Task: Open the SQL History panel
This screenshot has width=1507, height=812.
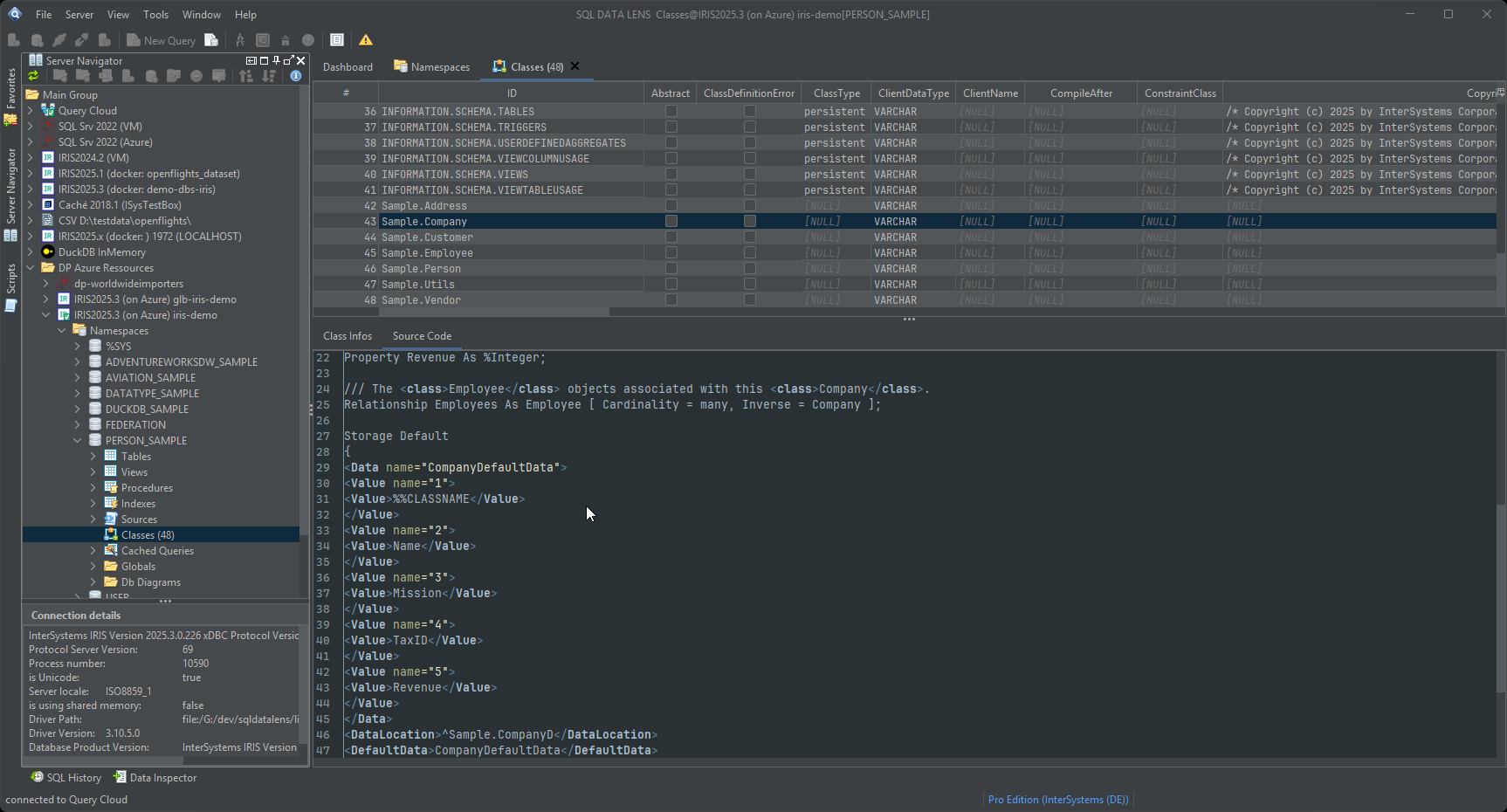Action: click(66, 778)
